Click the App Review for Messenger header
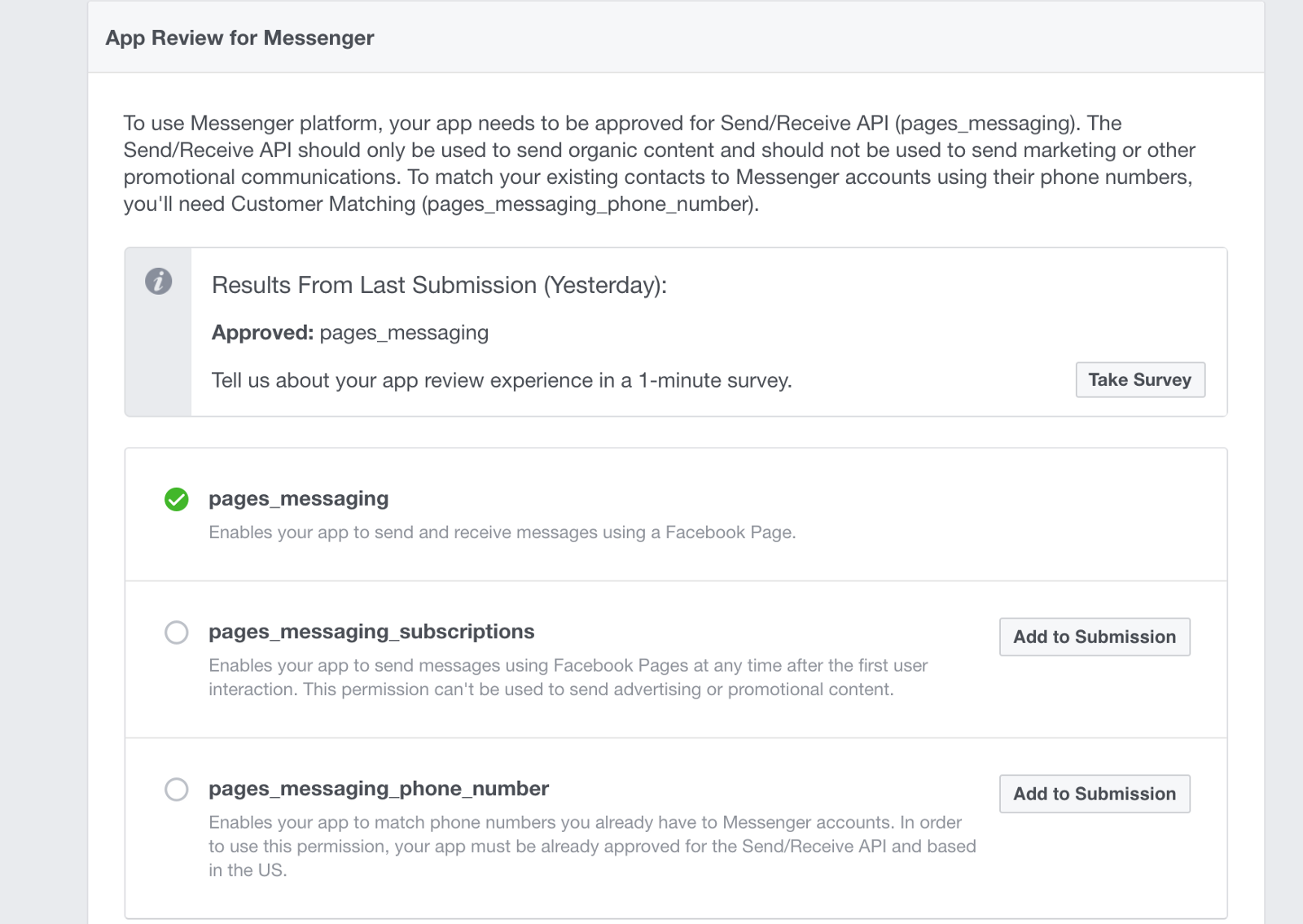 (239, 38)
